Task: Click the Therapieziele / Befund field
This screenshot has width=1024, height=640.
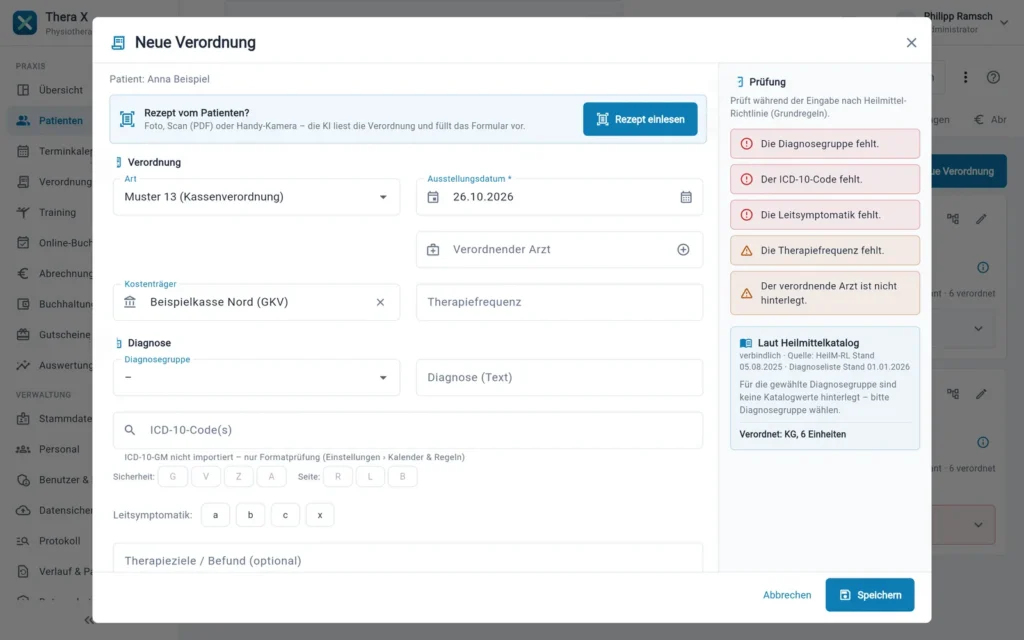Action: tap(408, 560)
